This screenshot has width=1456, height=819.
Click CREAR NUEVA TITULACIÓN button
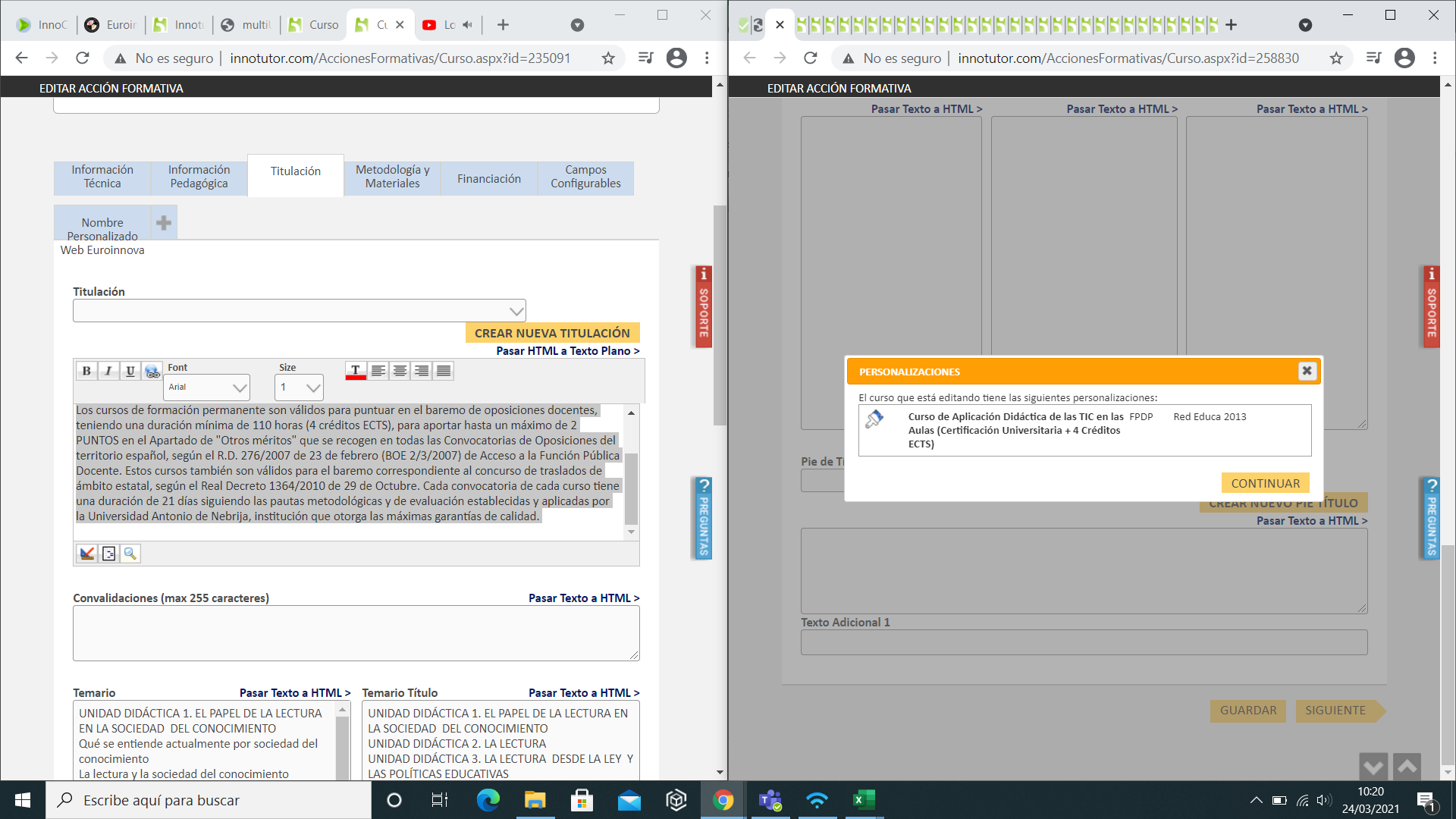click(x=552, y=333)
